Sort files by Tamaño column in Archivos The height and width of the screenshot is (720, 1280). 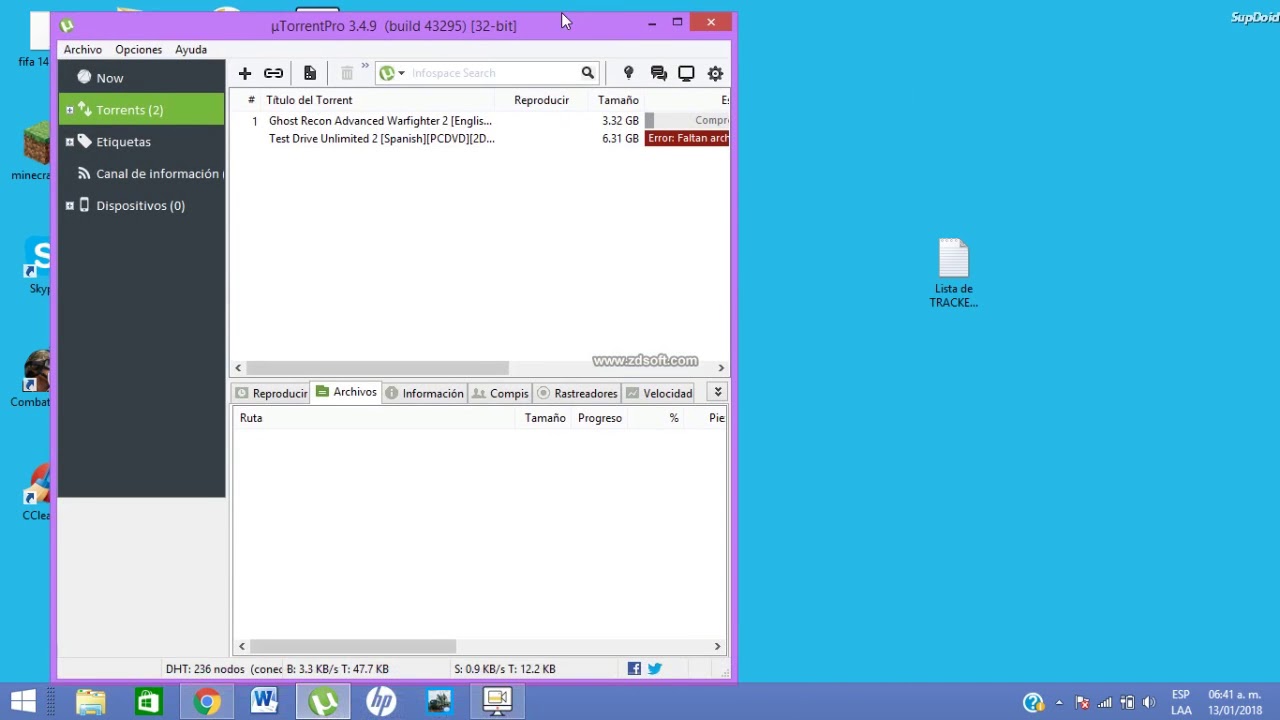click(545, 418)
